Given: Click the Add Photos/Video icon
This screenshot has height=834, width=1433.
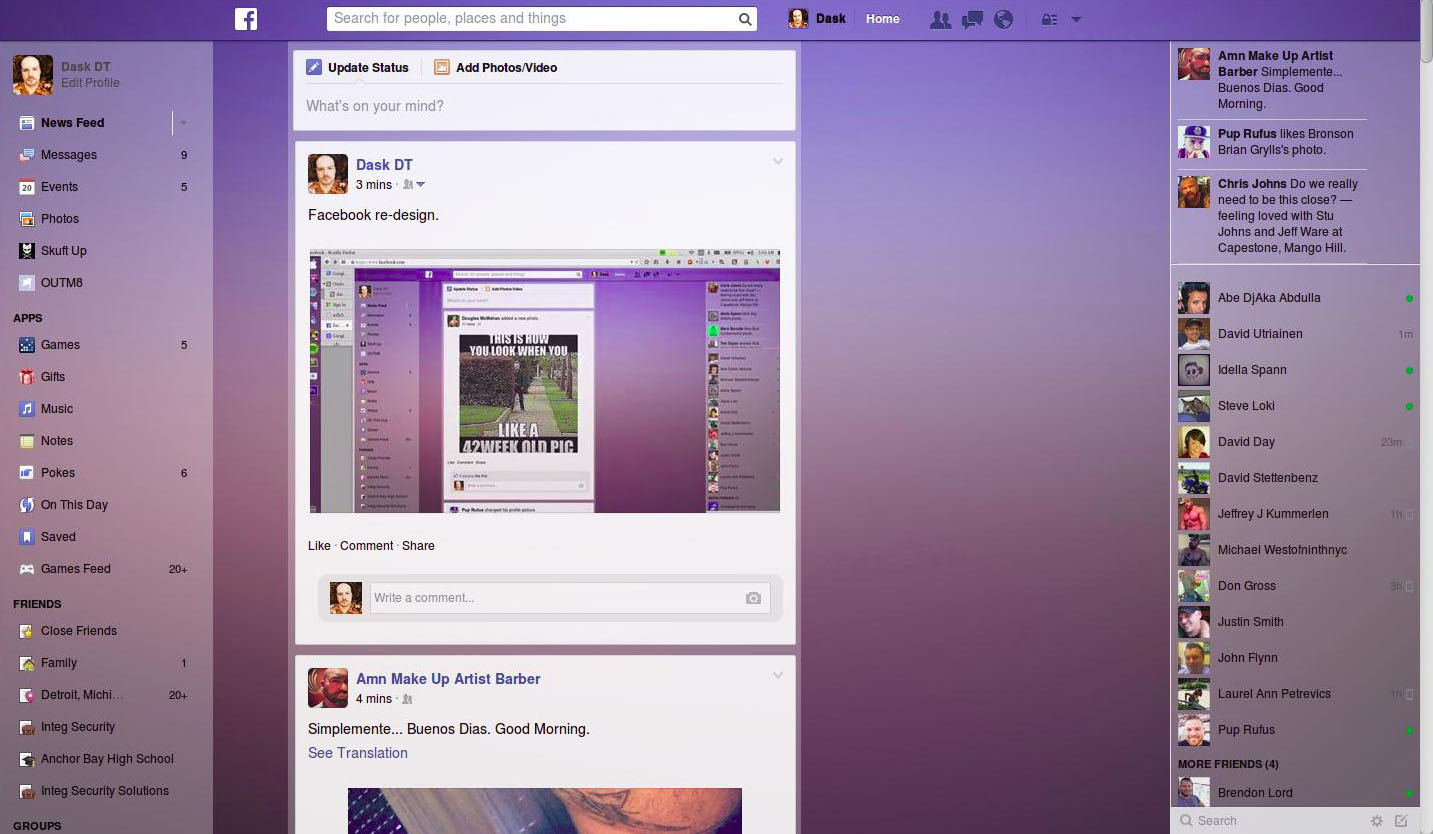Looking at the screenshot, I should (x=442, y=67).
